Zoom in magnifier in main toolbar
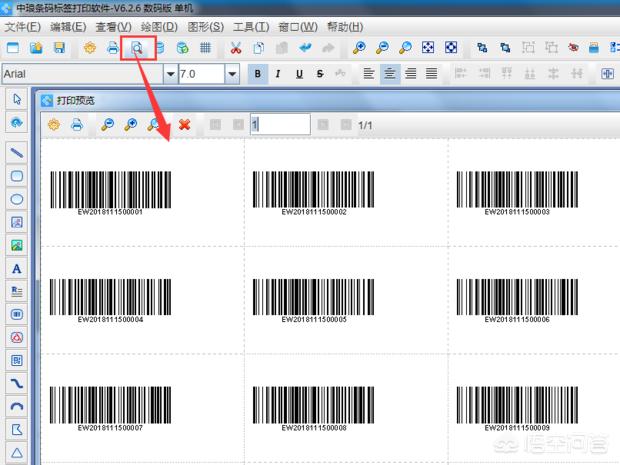 [359, 48]
